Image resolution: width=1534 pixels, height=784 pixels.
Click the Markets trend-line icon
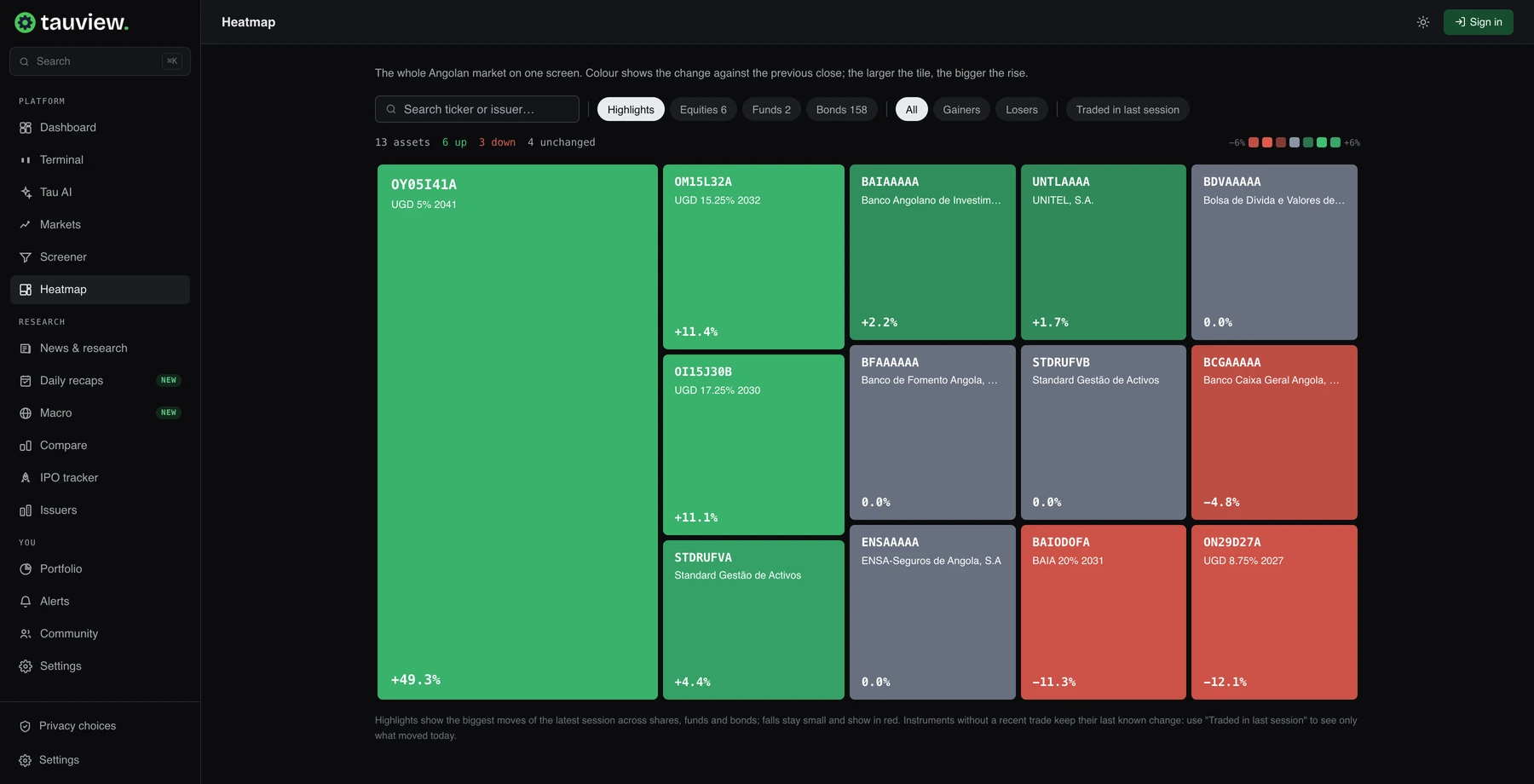point(26,225)
